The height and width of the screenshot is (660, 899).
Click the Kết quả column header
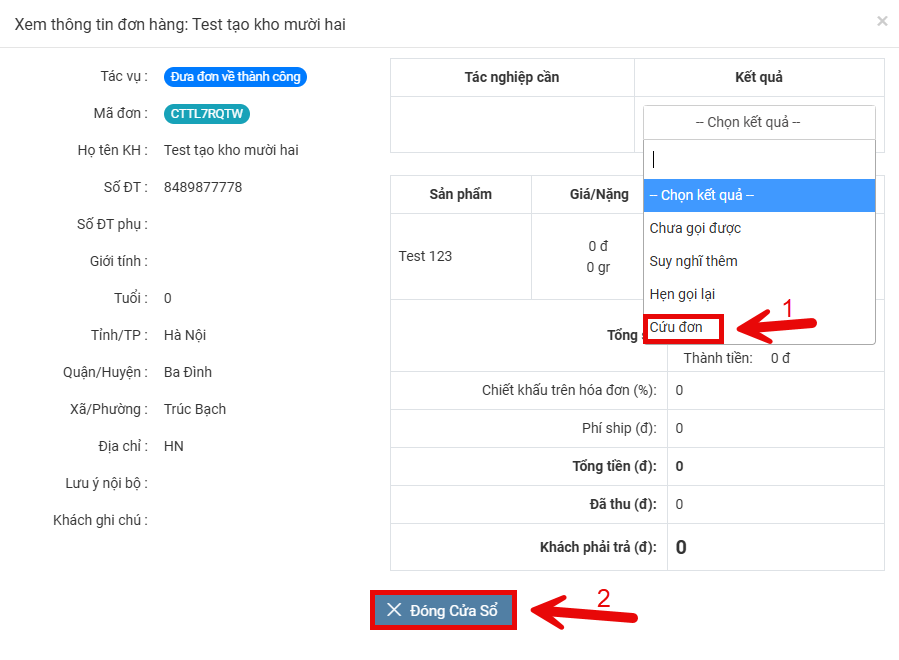coord(758,78)
